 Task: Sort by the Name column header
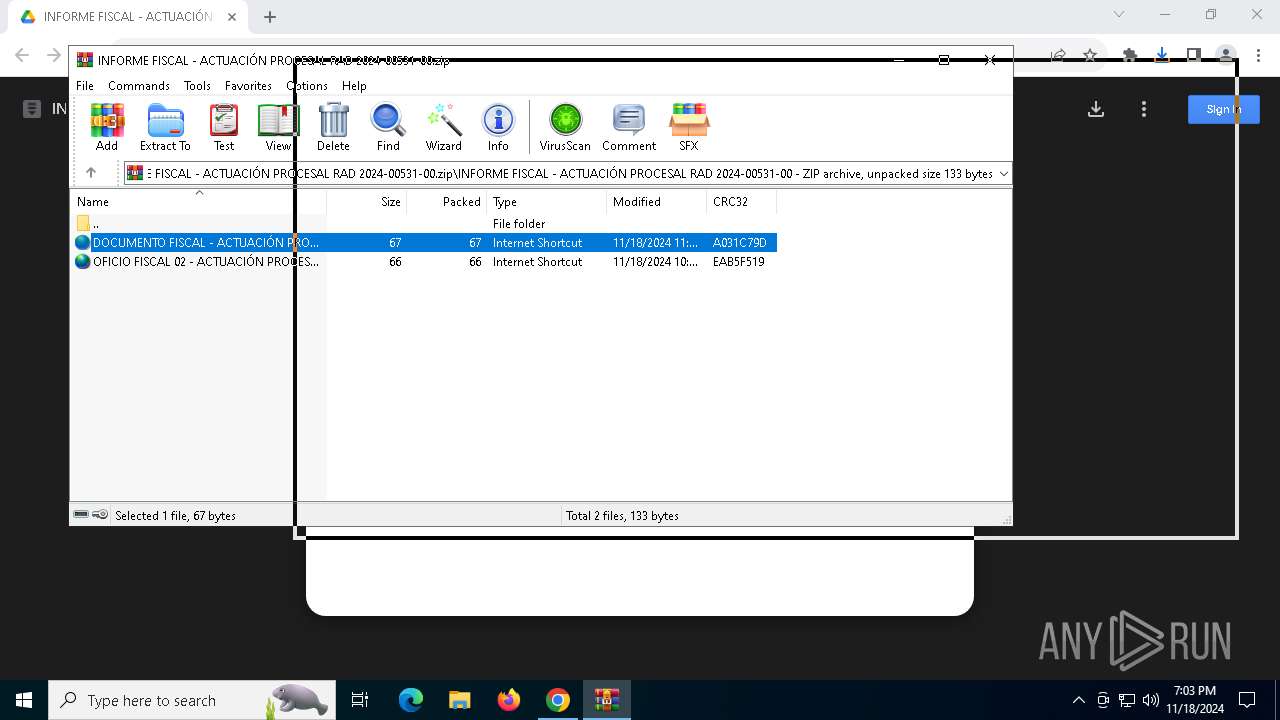point(198,202)
